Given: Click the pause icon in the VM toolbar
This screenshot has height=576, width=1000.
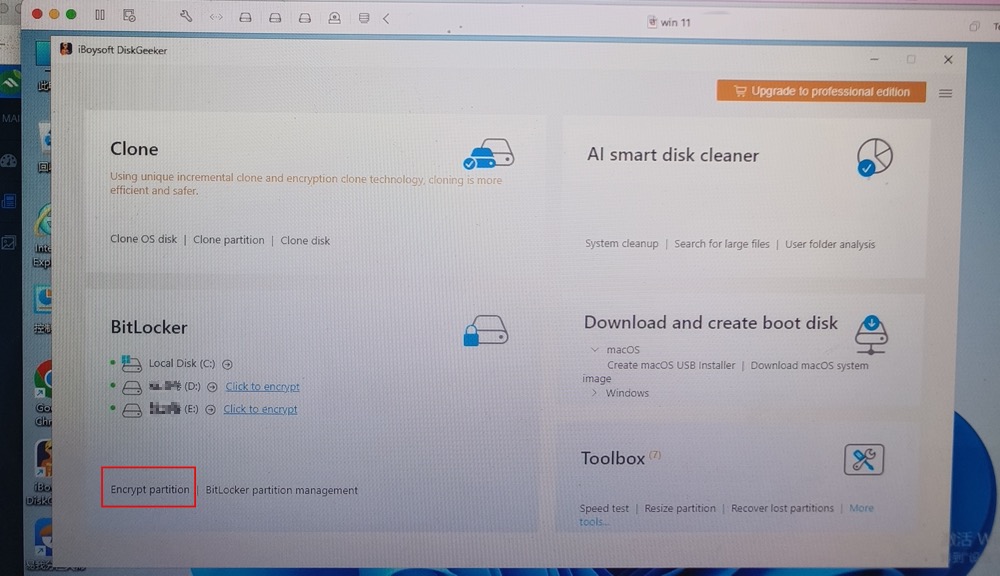Looking at the screenshot, I should (100, 15).
